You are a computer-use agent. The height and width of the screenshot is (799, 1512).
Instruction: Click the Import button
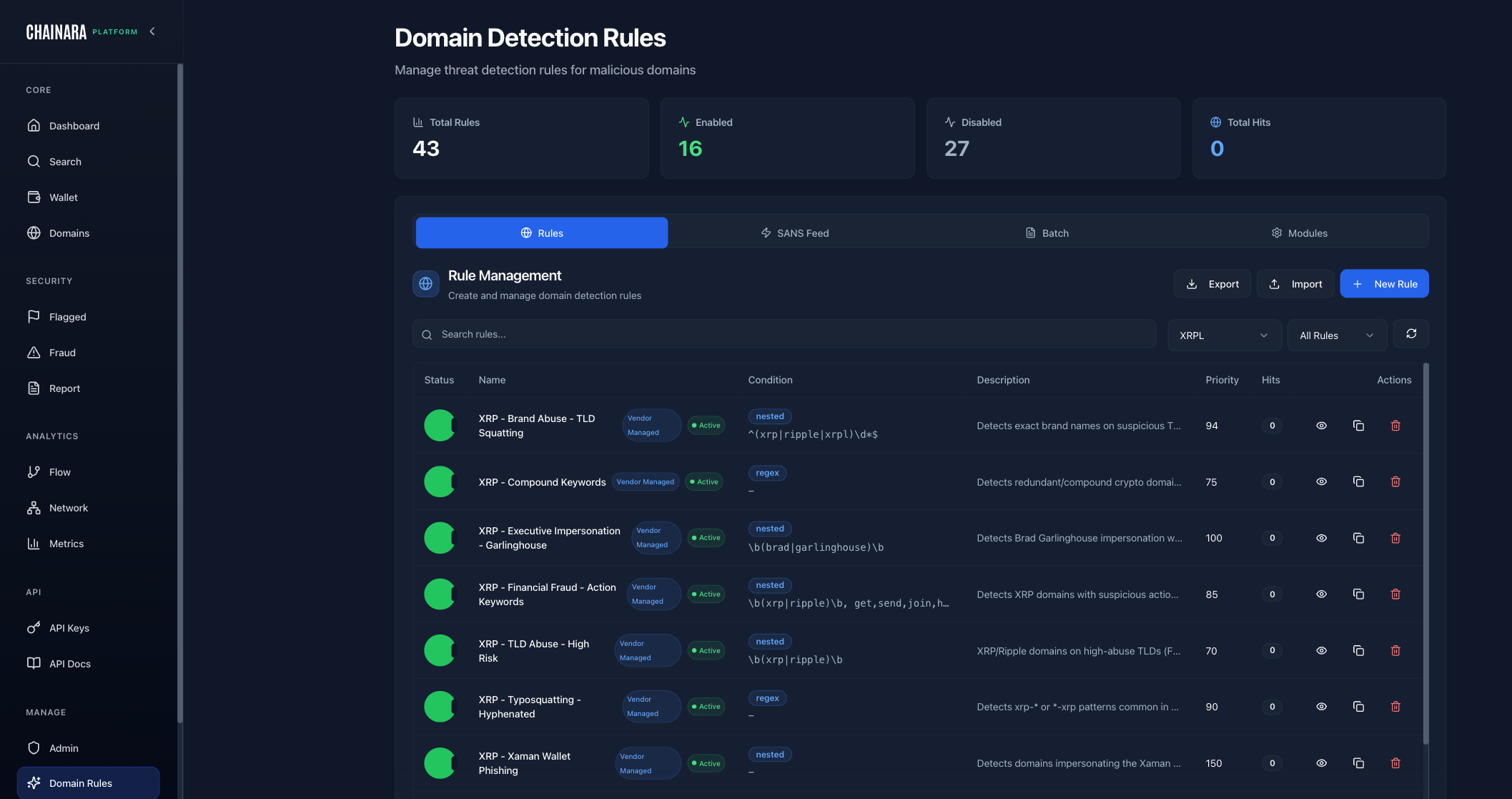click(x=1295, y=284)
